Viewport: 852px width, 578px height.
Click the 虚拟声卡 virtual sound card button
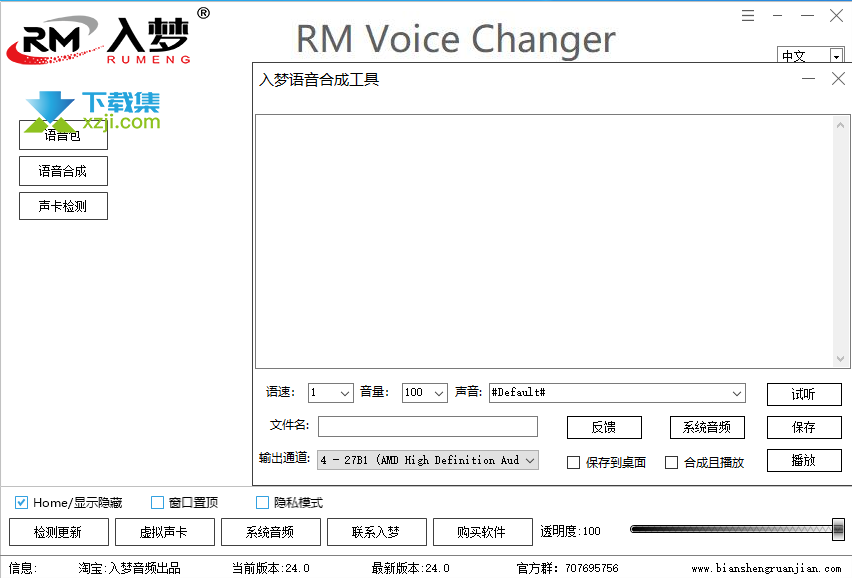point(165,532)
